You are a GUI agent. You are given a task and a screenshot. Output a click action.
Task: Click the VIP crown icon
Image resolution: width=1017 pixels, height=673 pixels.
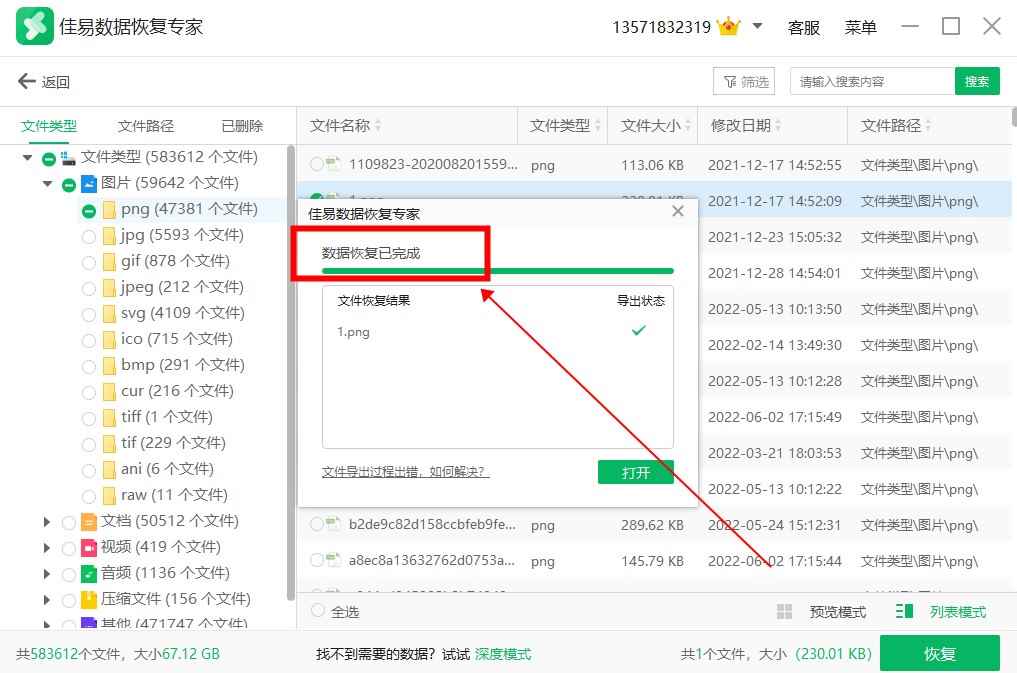728,27
